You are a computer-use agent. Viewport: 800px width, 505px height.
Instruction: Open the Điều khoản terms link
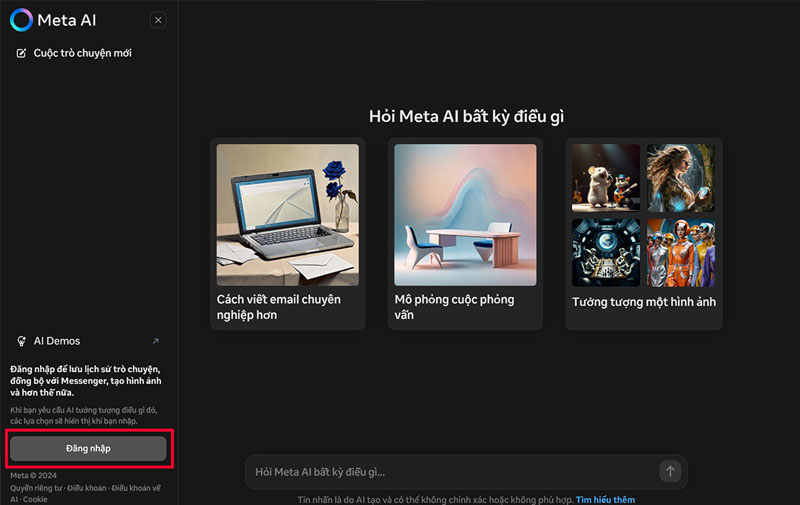[86, 488]
